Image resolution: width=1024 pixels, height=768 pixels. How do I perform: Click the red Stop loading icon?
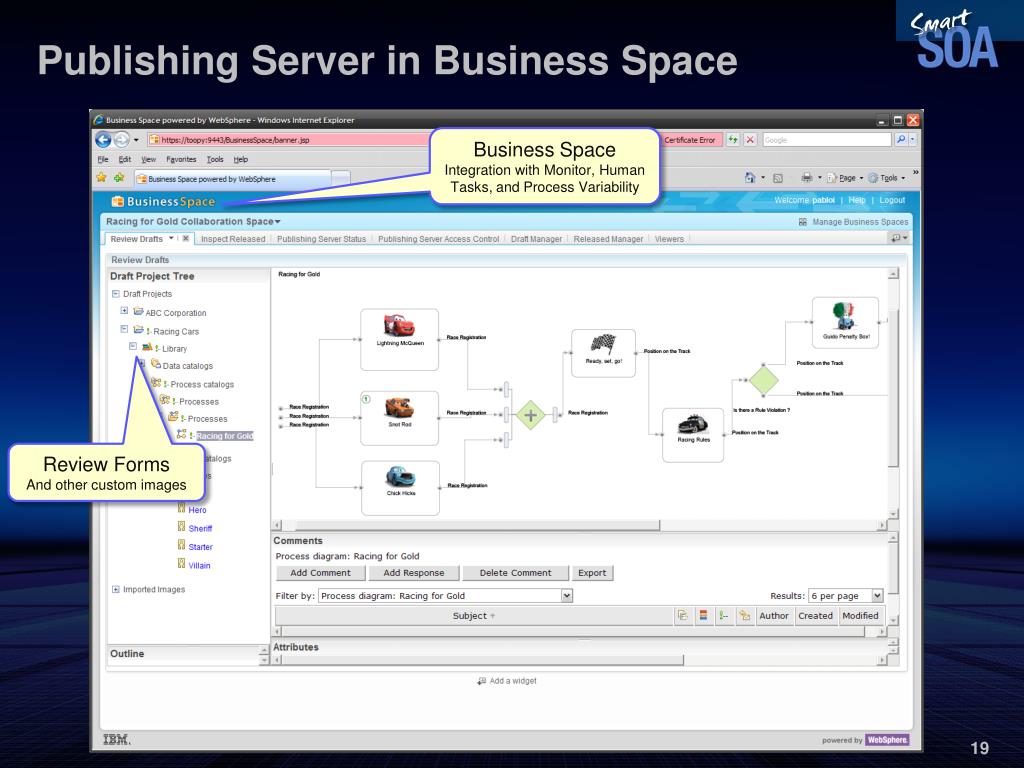[750, 140]
